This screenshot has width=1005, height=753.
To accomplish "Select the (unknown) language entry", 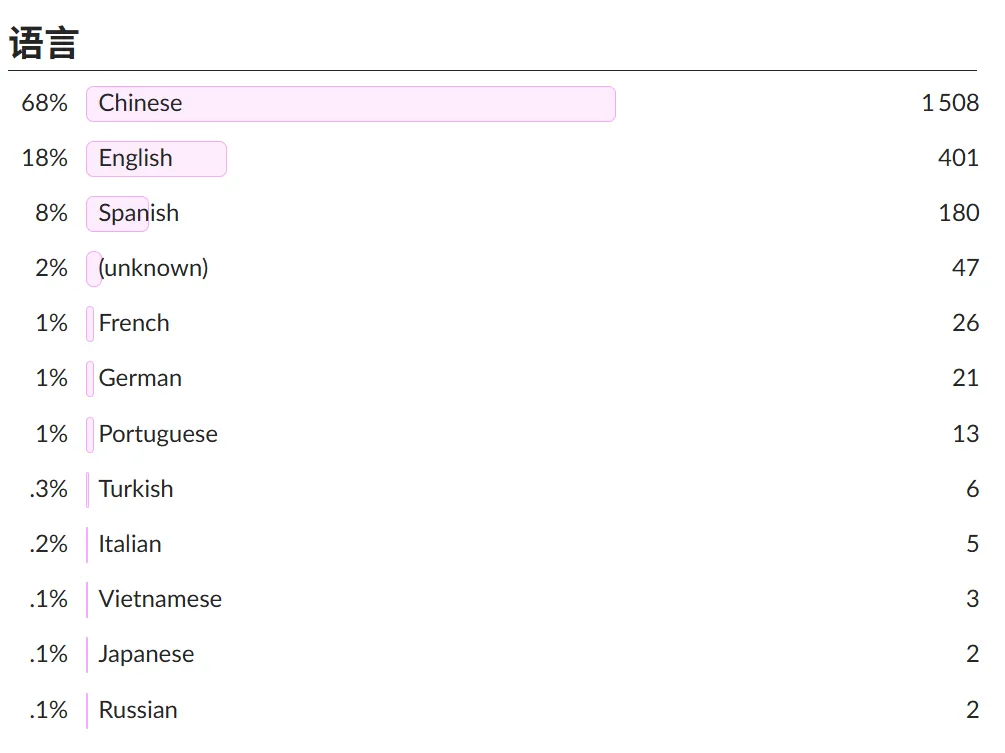I will pos(153,268).
